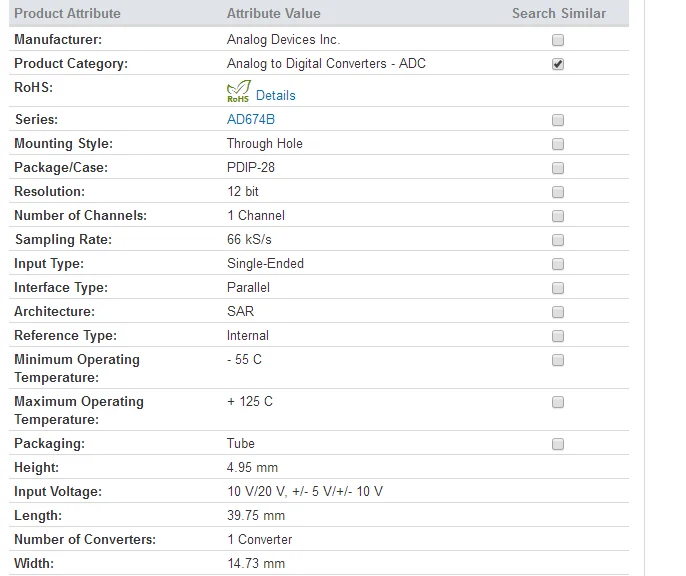Viewport: 686px width, 576px height.
Task: Click the Parallel interface value
Action: [x=248, y=287]
